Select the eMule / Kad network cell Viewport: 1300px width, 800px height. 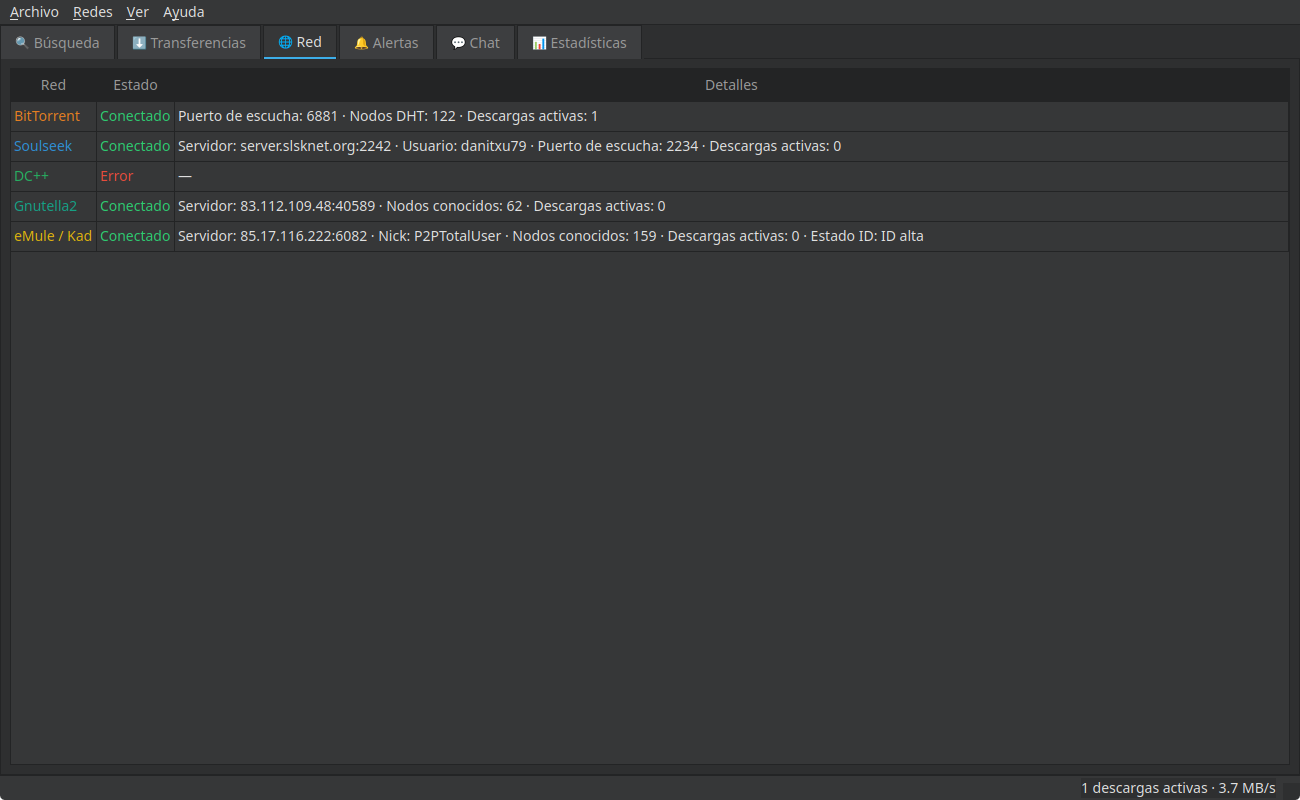53,236
